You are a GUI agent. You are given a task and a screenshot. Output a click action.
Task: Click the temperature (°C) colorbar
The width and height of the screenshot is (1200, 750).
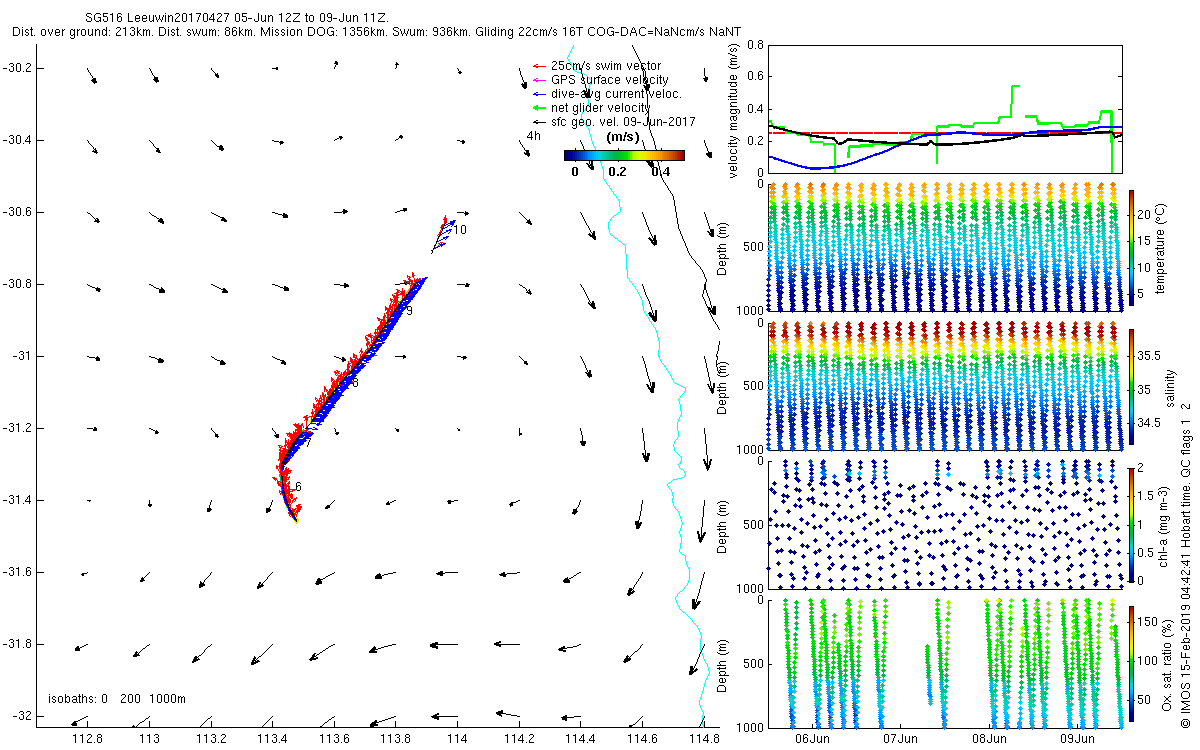pyautogui.click(x=1132, y=246)
